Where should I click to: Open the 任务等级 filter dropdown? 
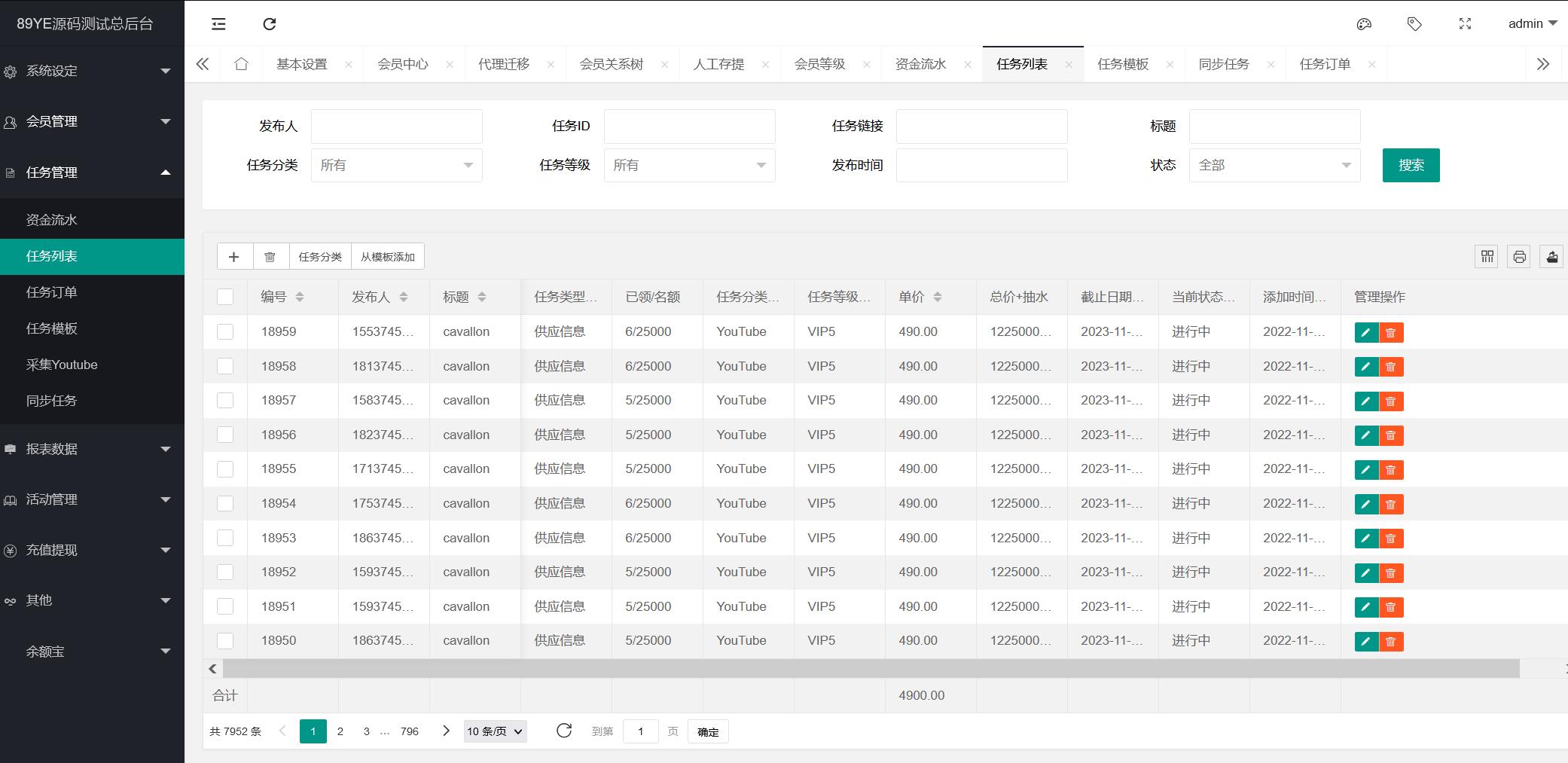pos(689,165)
